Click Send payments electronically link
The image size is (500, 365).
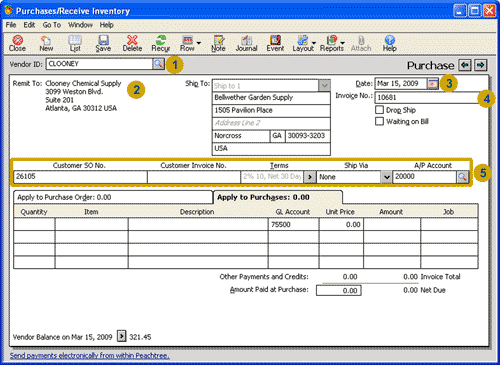[x=90, y=355]
